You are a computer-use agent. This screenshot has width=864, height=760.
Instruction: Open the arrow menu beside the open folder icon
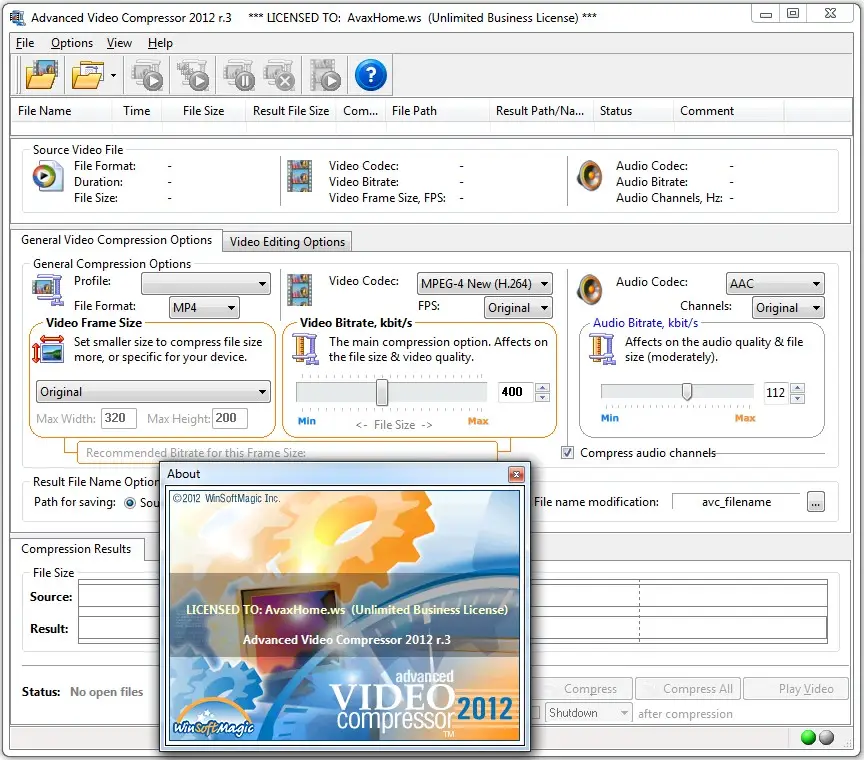click(113, 75)
